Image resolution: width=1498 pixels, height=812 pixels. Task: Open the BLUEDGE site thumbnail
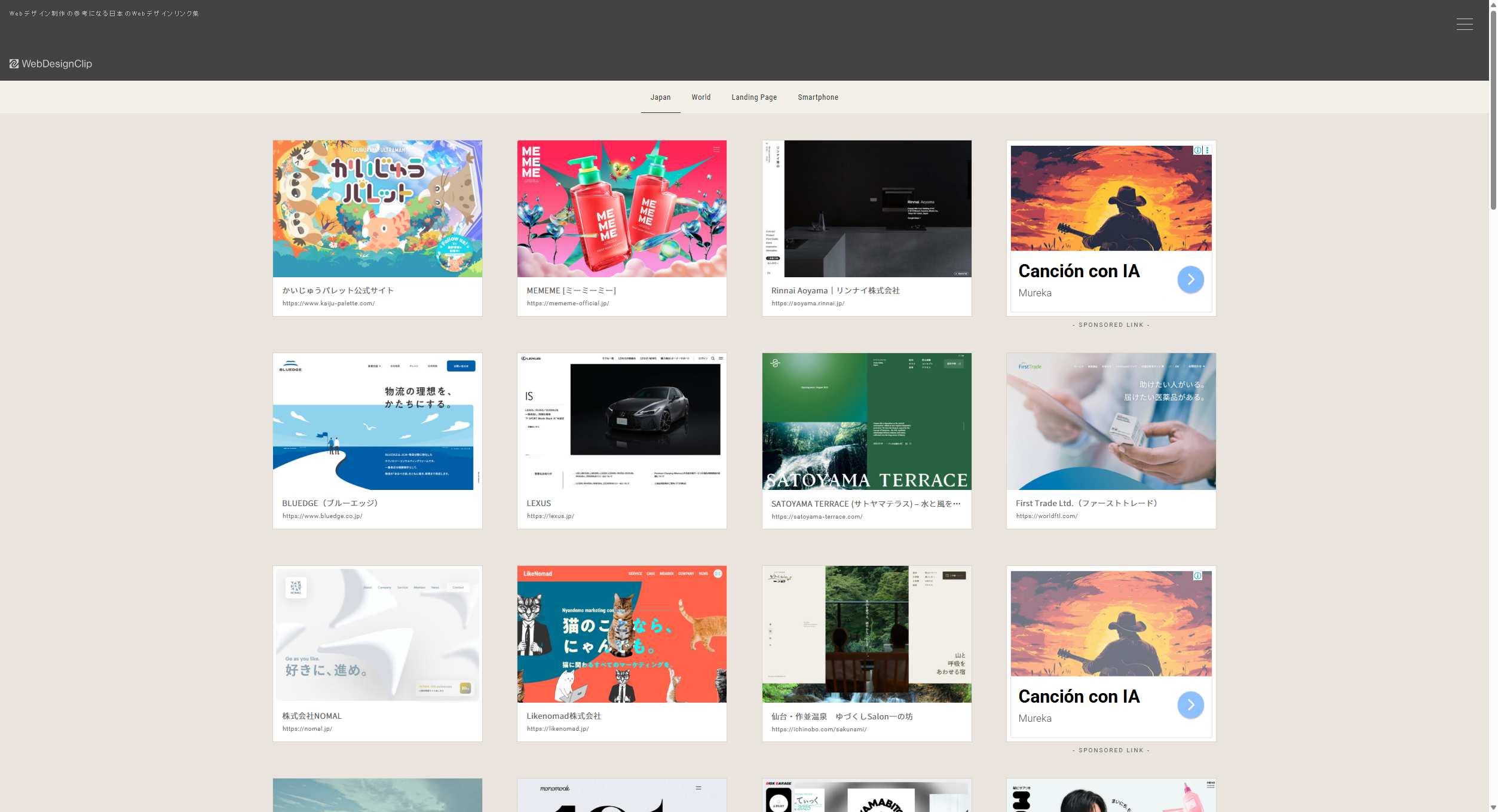coord(378,421)
